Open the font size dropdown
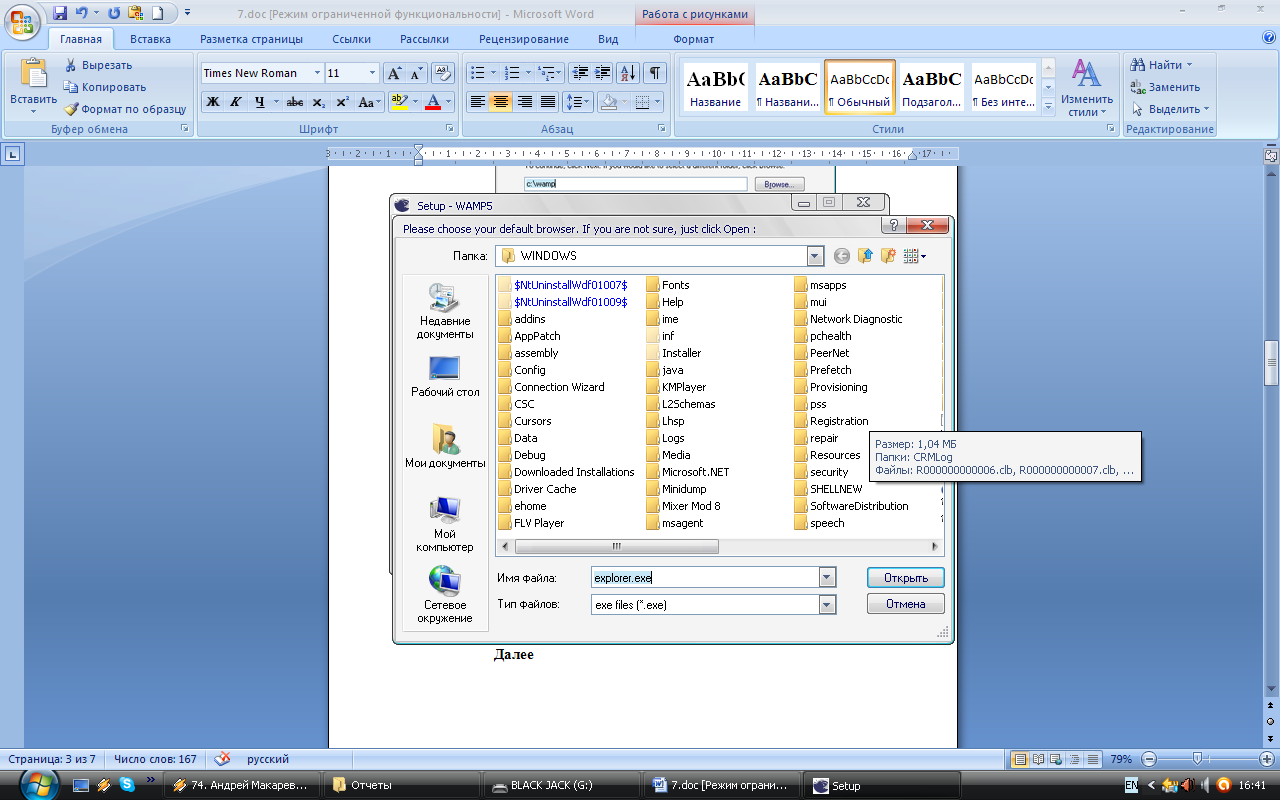Image resolution: width=1280 pixels, height=800 pixels. pos(372,73)
